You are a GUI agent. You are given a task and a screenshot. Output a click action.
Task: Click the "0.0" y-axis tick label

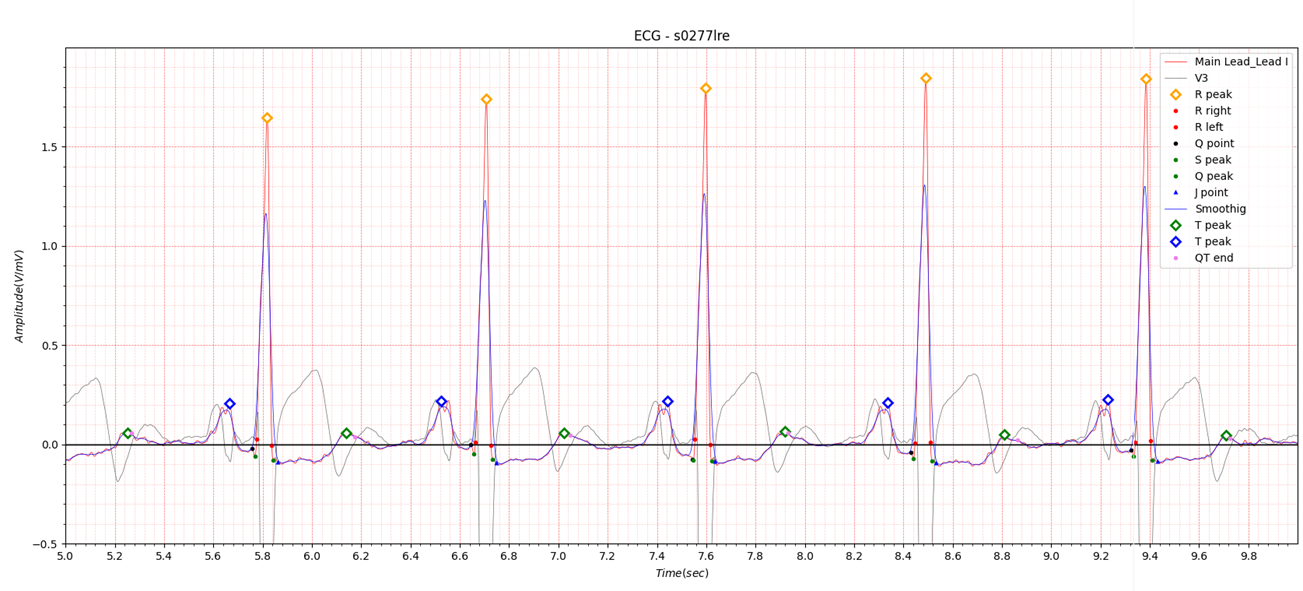50,445
